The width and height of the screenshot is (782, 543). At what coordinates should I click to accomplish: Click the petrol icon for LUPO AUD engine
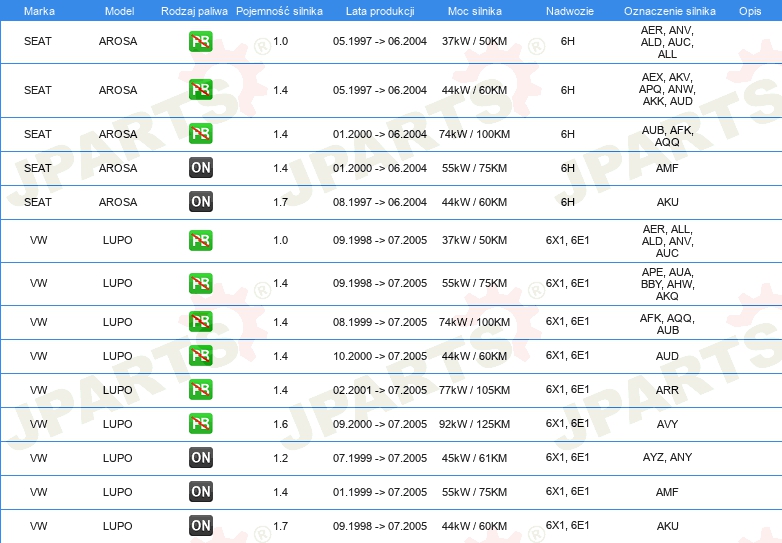point(200,356)
